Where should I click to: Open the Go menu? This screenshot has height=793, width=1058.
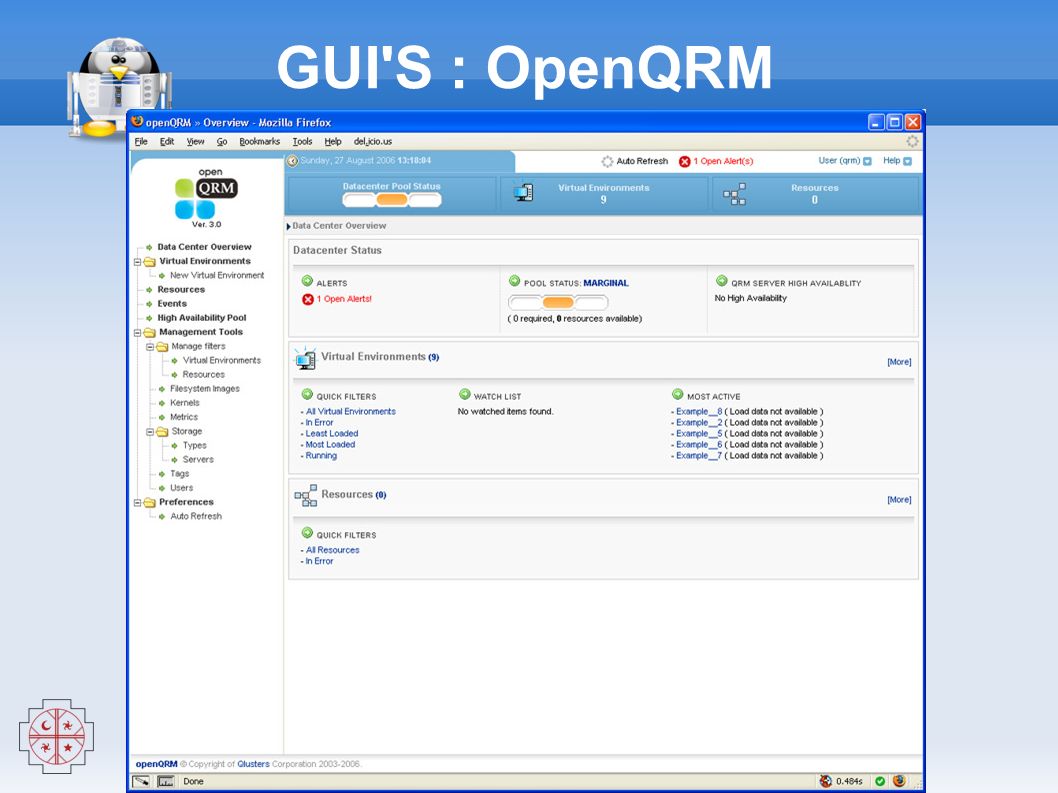[x=222, y=142]
